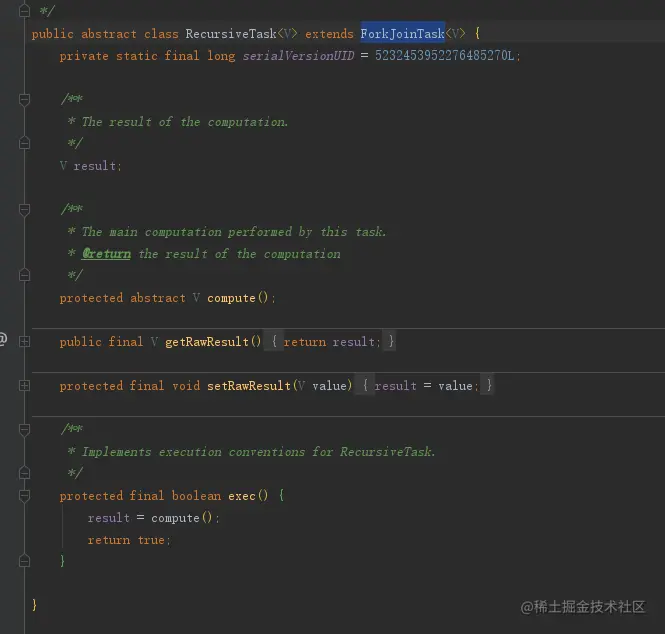Click the exec method name
The height and width of the screenshot is (634, 665).
click(242, 495)
